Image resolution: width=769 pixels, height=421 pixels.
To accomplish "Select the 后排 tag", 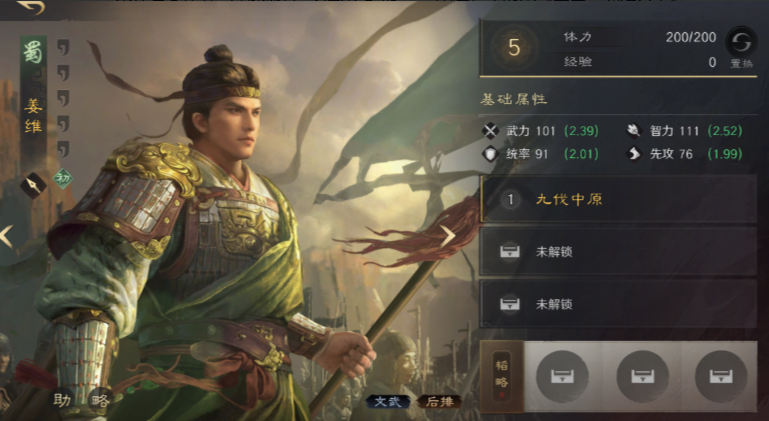I will (x=440, y=402).
